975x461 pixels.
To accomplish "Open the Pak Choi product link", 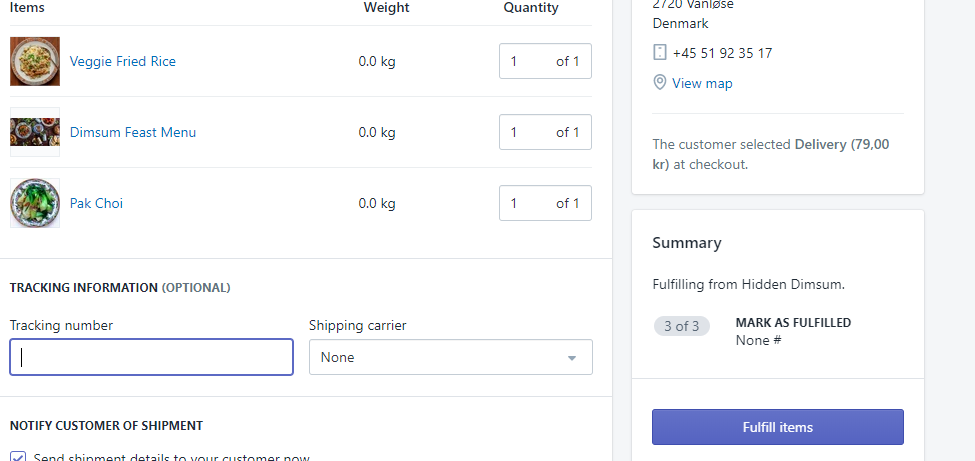I will tap(96, 203).
